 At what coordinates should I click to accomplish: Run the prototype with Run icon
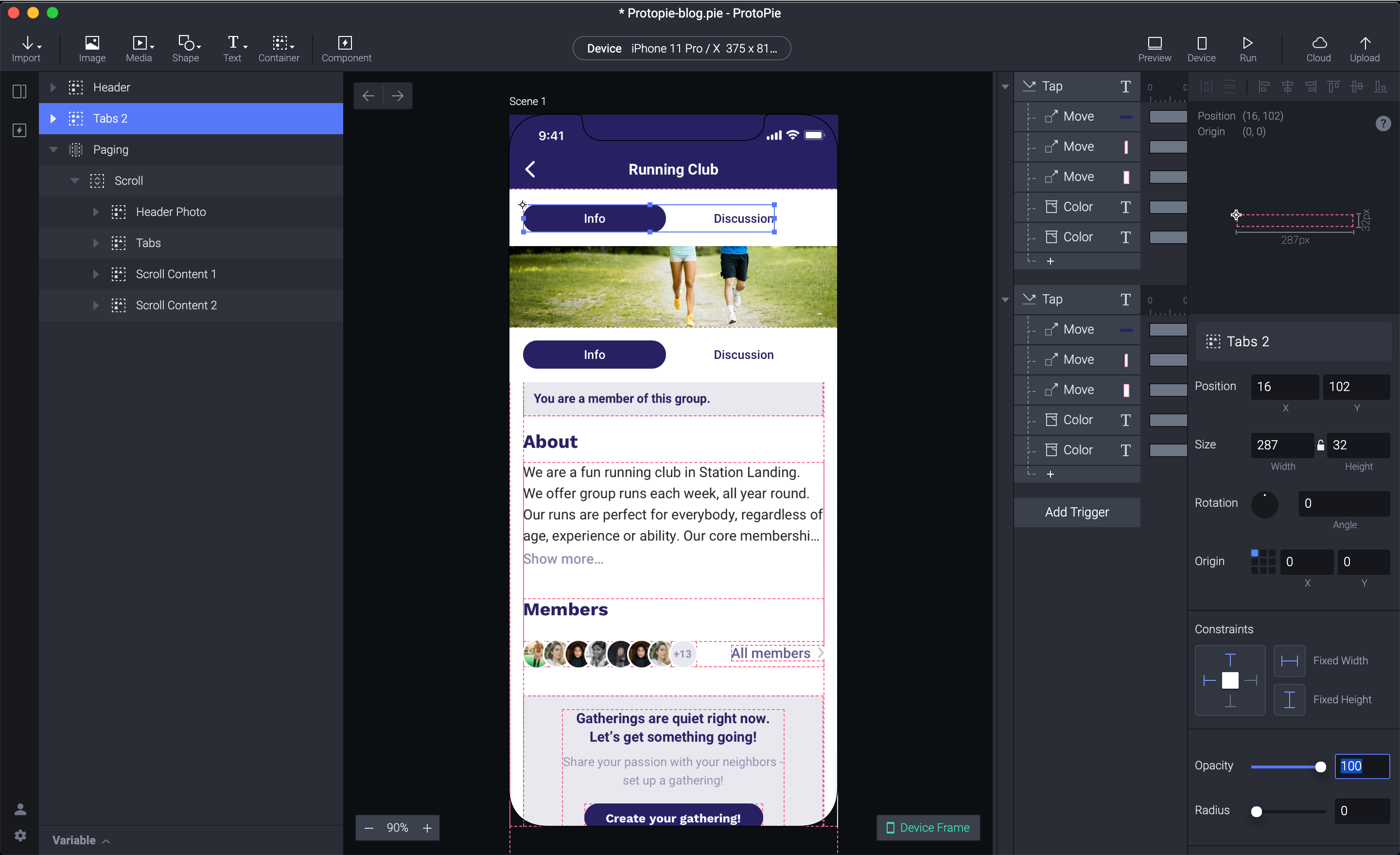coord(1248,48)
